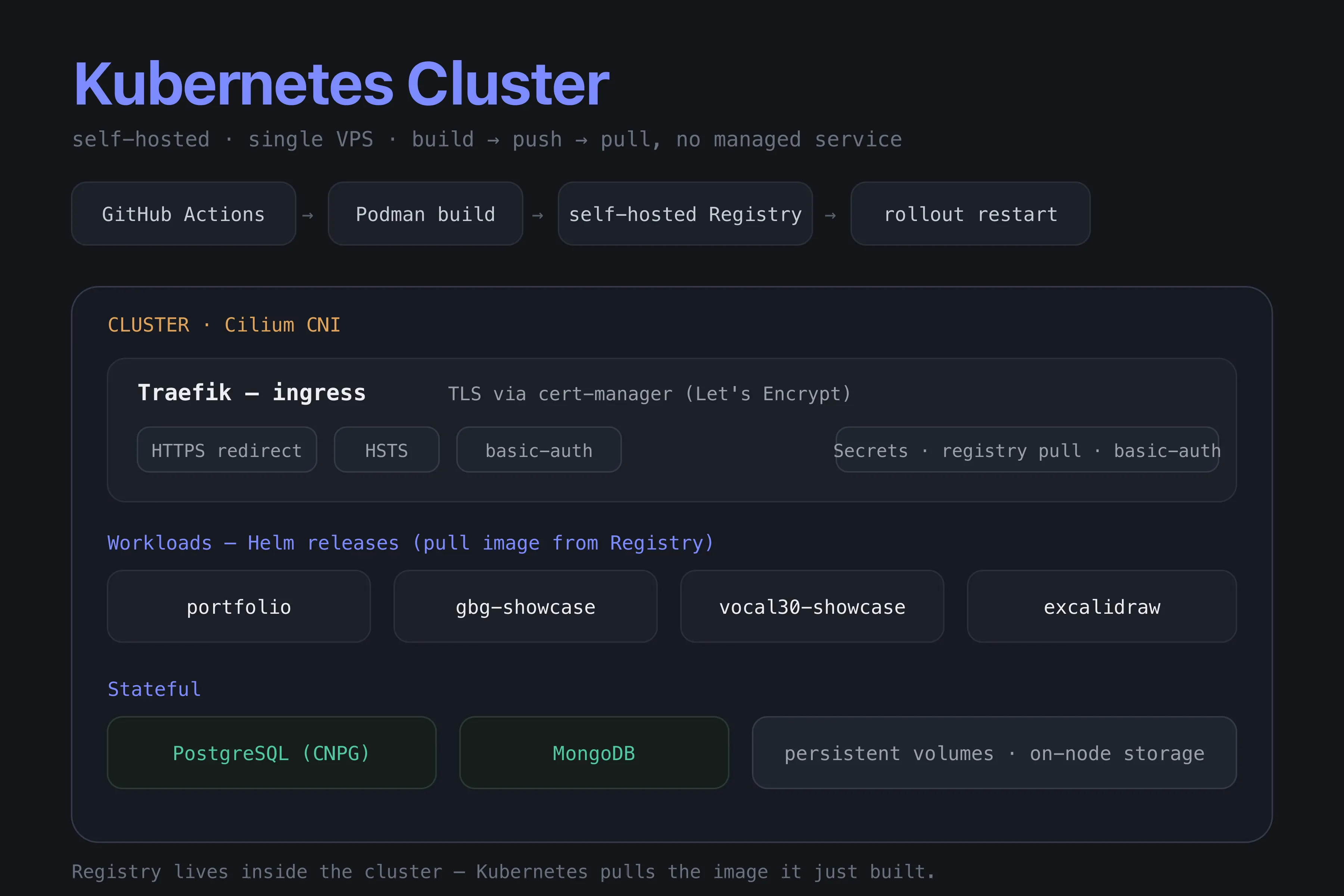Viewport: 1344px width, 896px height.
Task: Select persistent volumes · on-node storage box
Action: [x=994, y=753]
